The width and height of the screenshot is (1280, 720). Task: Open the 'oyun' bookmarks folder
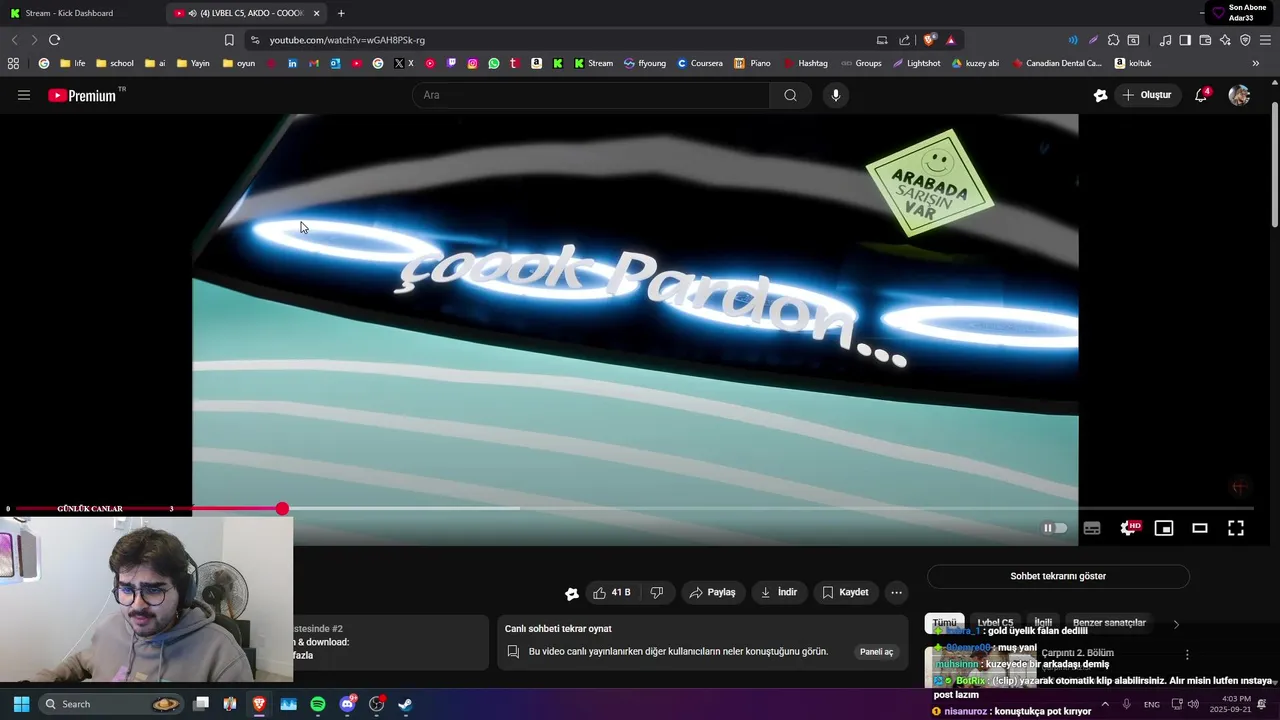tap(239, 63)
